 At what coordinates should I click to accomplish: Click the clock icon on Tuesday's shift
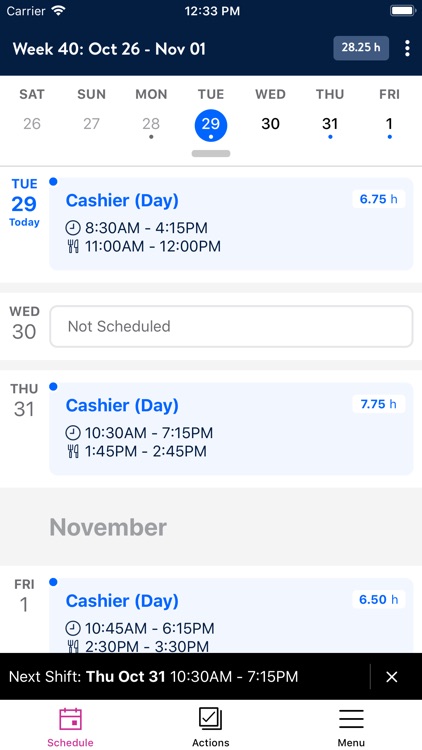(73, 228)
